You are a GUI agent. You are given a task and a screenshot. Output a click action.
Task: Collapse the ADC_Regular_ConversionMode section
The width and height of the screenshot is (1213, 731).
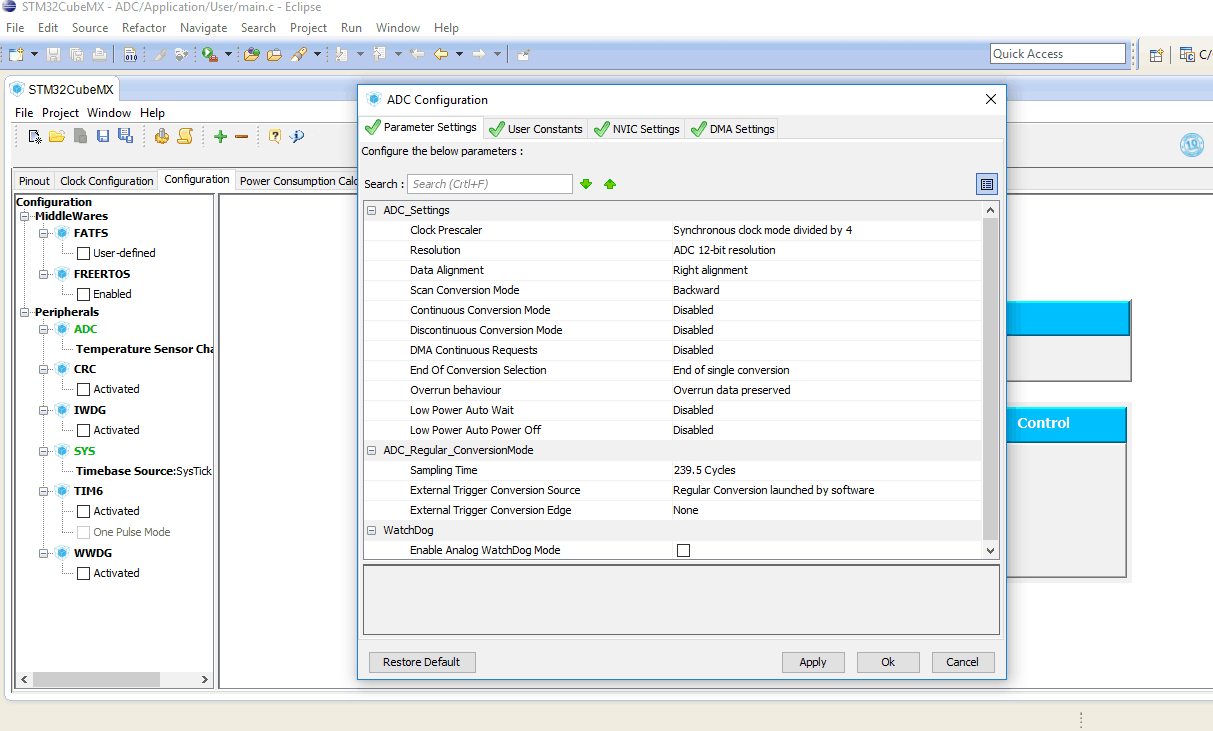(x=372, y=450)
